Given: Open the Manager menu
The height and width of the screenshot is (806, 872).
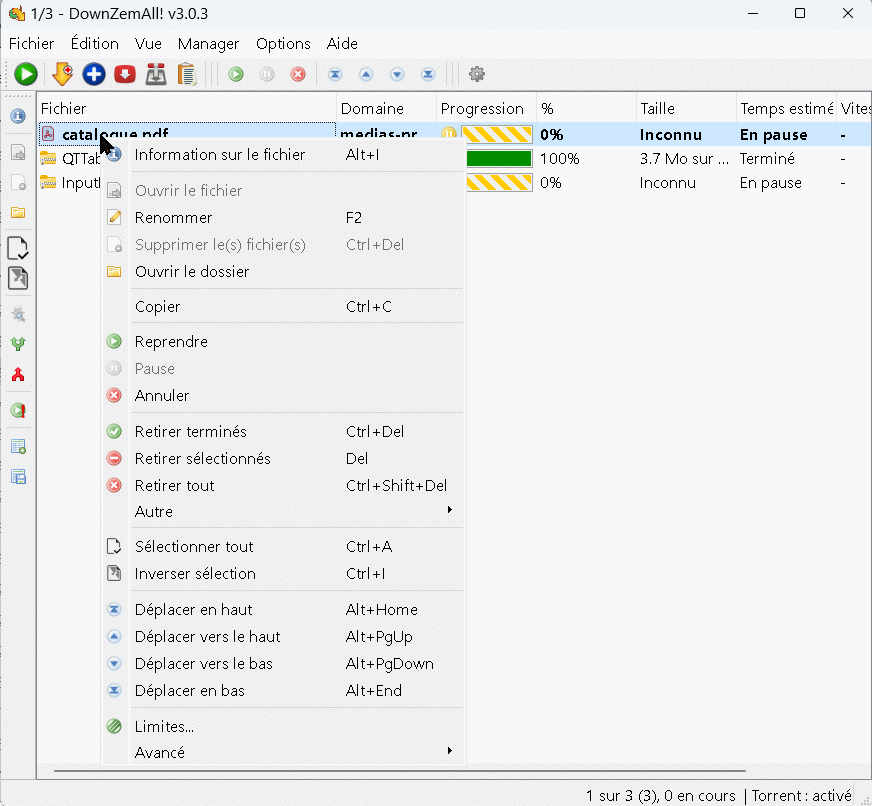Looking at the screenshot, I should 208,43.
